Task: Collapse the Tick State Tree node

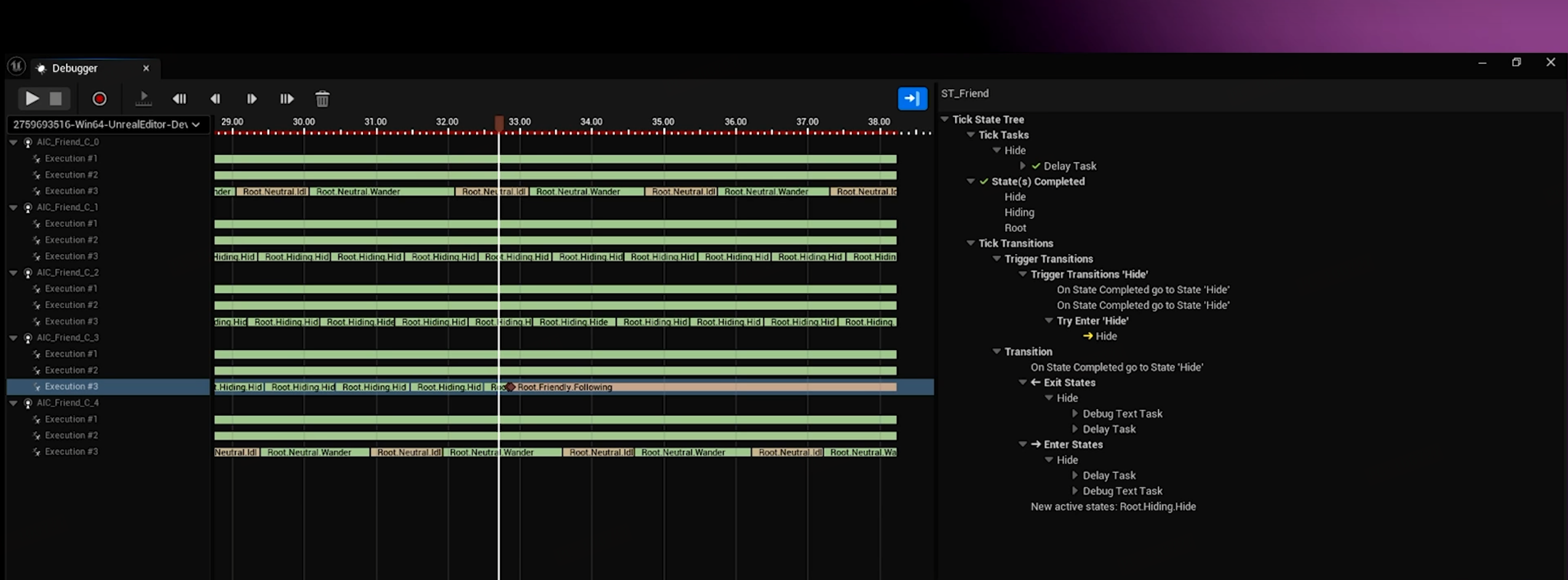Action: (x=945, y=119)
